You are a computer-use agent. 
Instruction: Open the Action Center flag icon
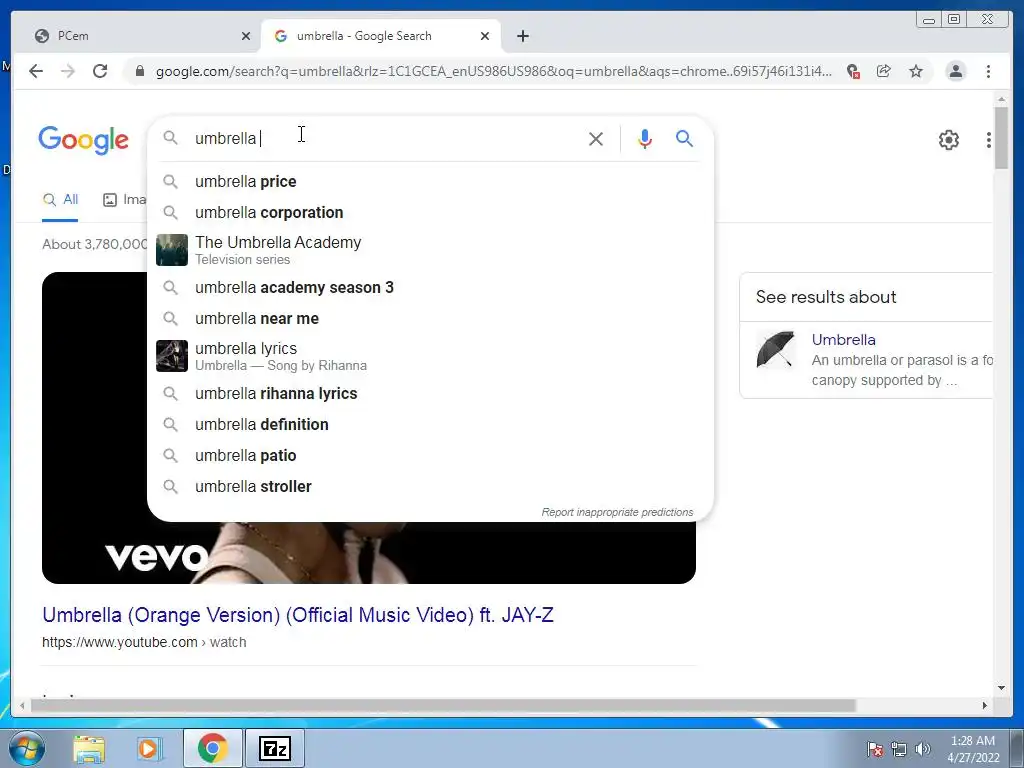click(x=874, y=749)
